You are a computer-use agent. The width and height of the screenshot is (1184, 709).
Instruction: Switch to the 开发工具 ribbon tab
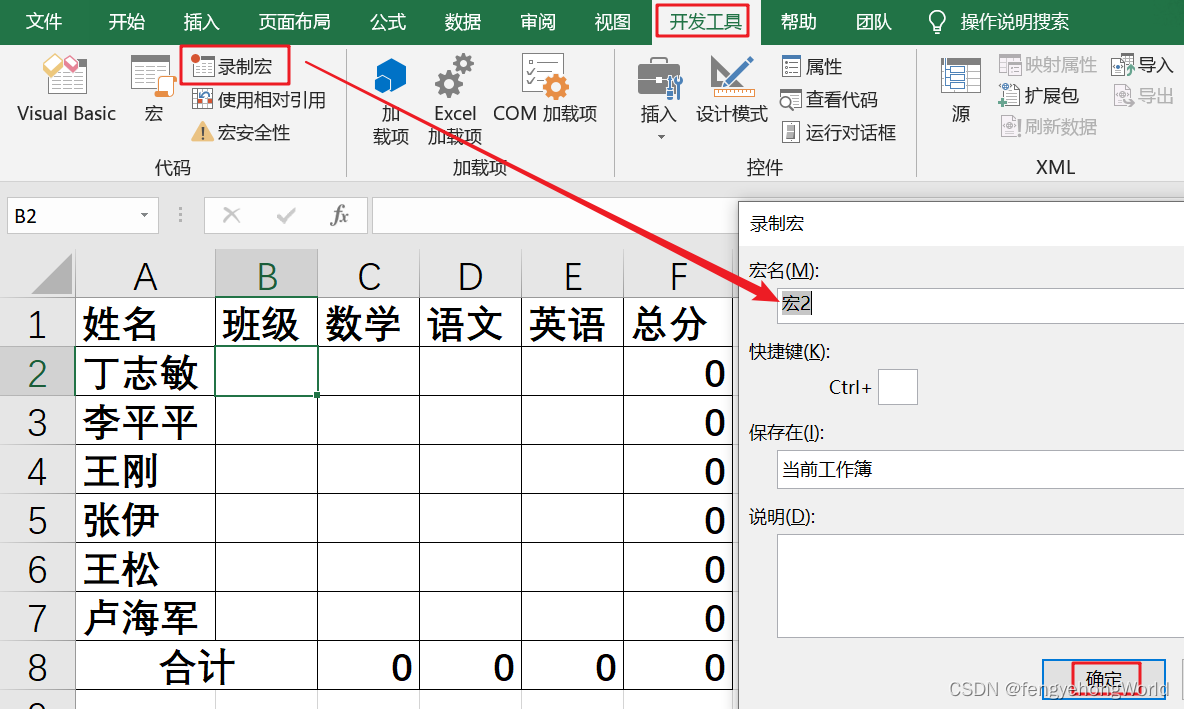702,20
